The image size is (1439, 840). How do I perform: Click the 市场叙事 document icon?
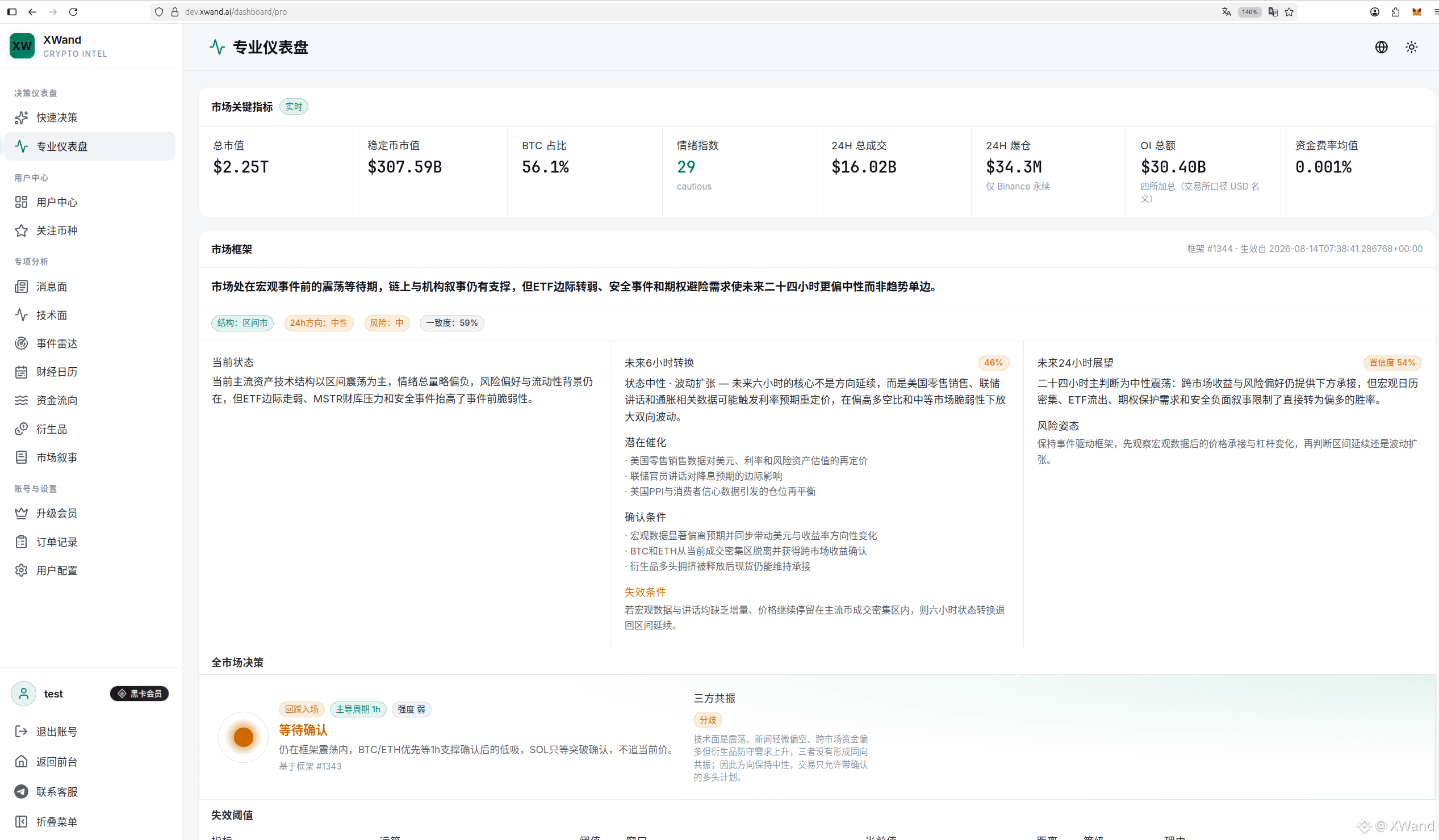[x=21, y=457]
